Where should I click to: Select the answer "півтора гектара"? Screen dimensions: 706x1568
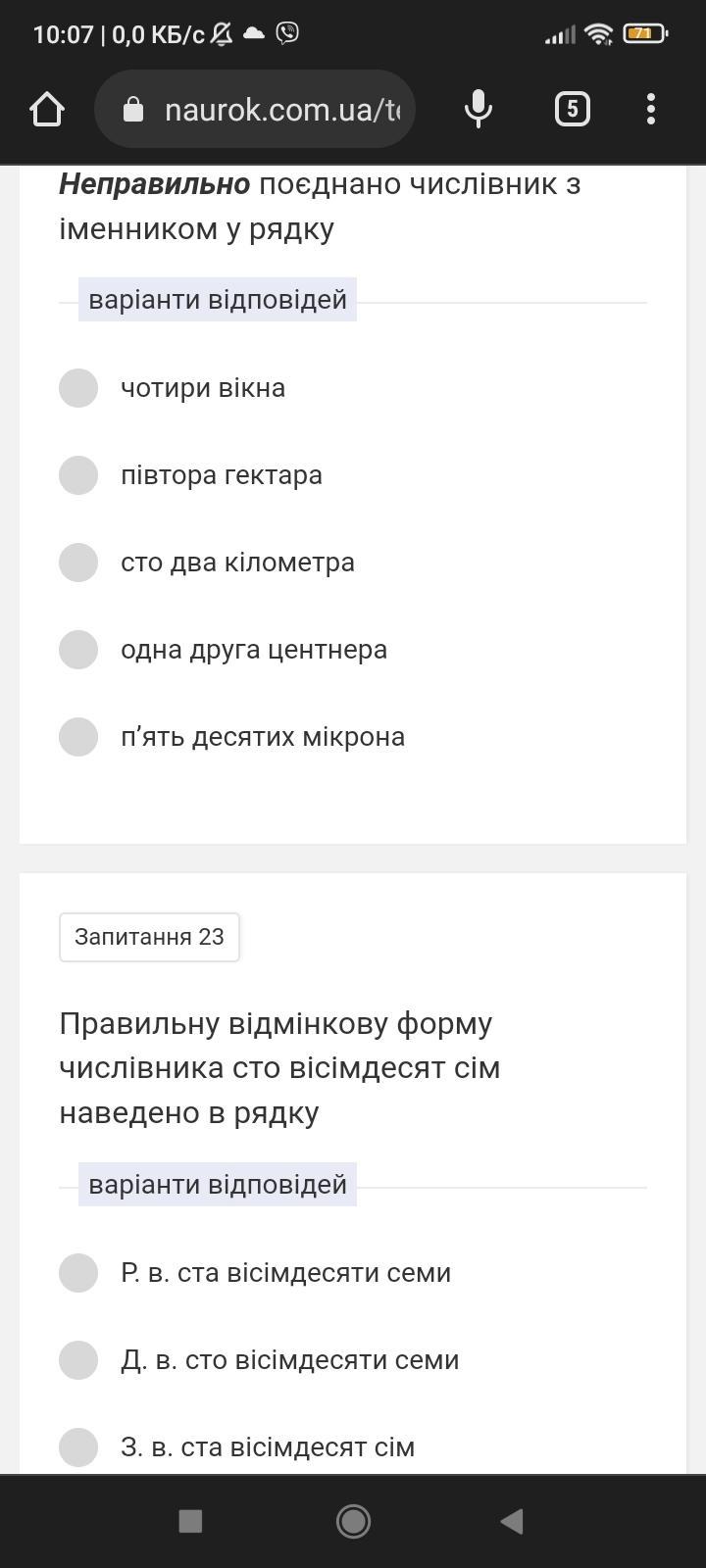coord(78,475)
